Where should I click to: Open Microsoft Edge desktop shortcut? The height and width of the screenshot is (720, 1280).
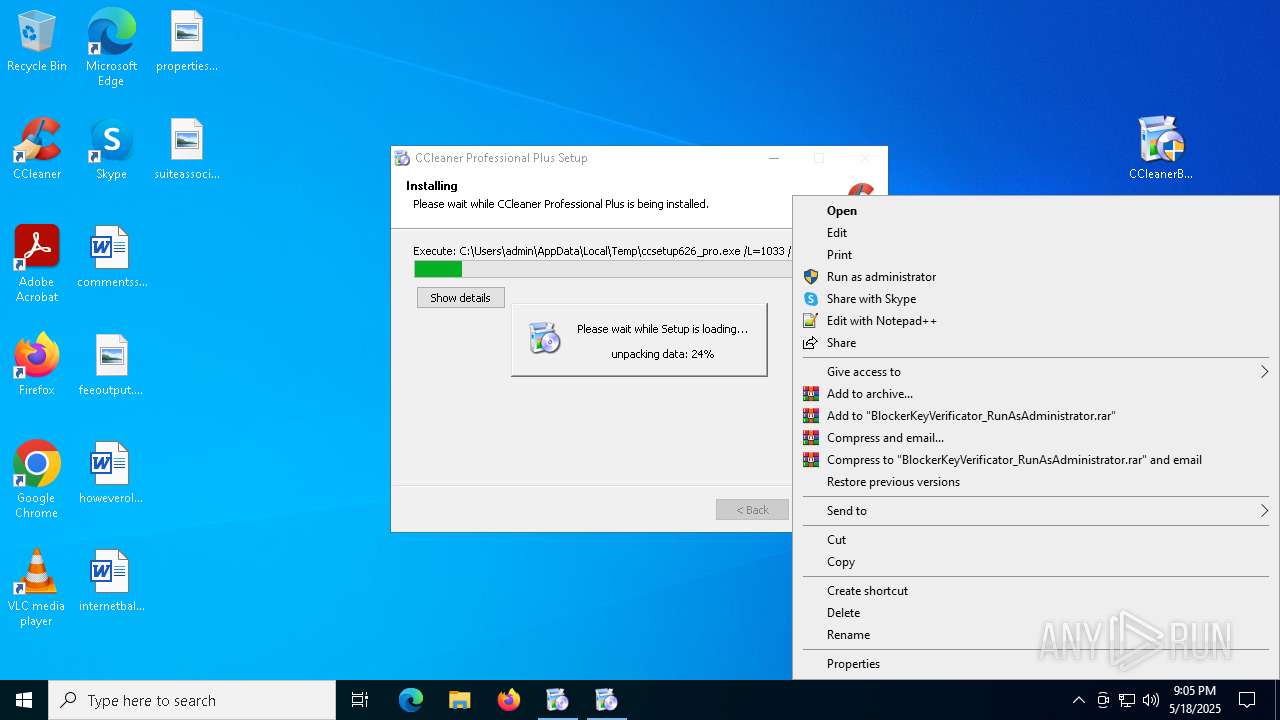[111, 48]
